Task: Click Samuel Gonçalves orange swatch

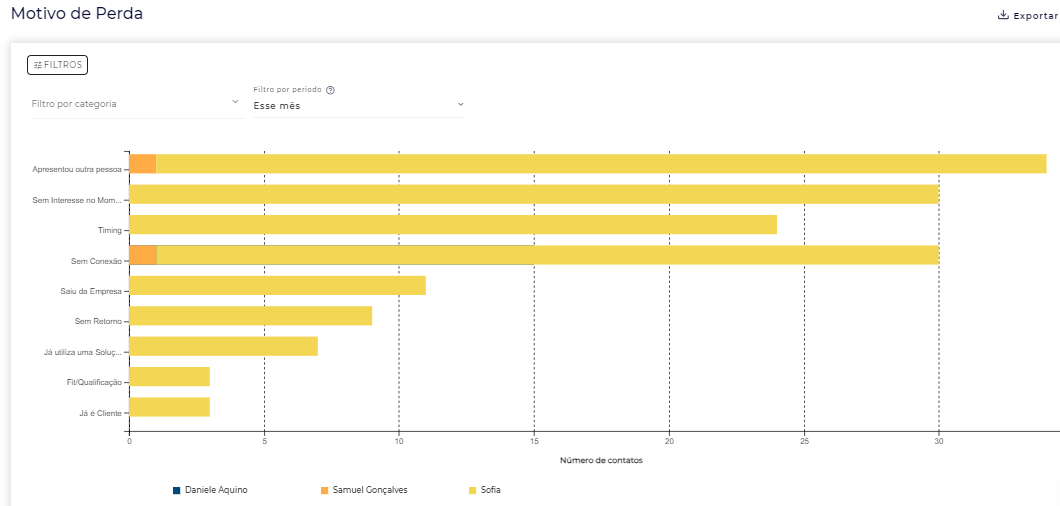Action: 324,490
